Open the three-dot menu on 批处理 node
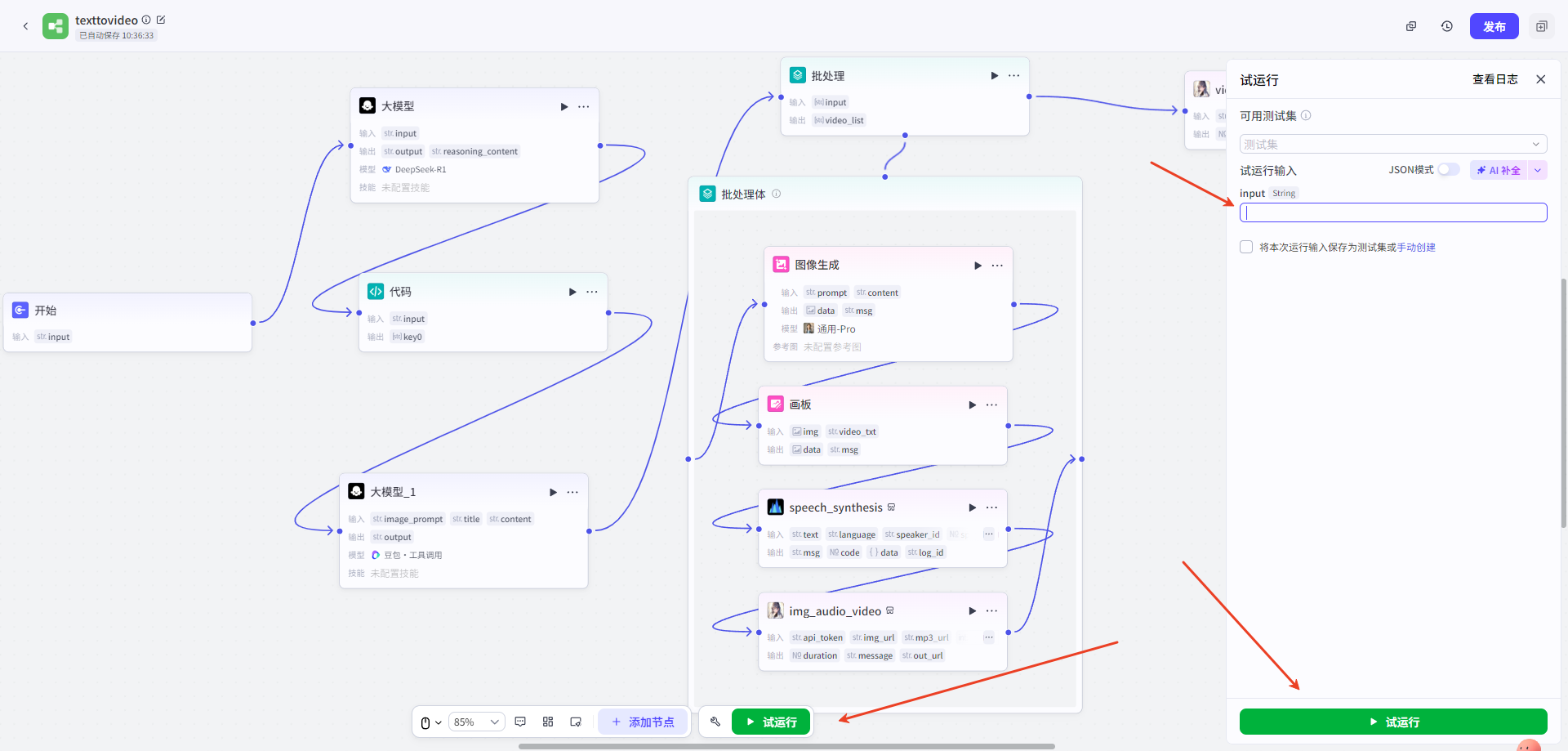The image size is (1568, 751). pyautogui.click(x=1013, y=75)
